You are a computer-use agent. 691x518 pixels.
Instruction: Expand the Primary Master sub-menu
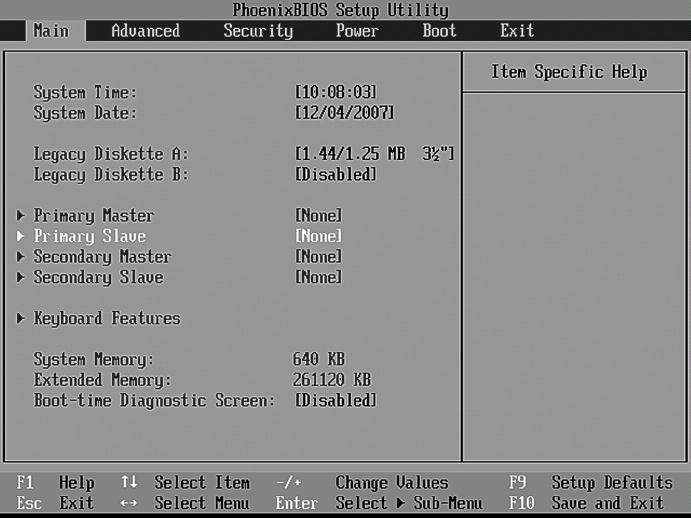pyautogui.click(x=93, y=216)
